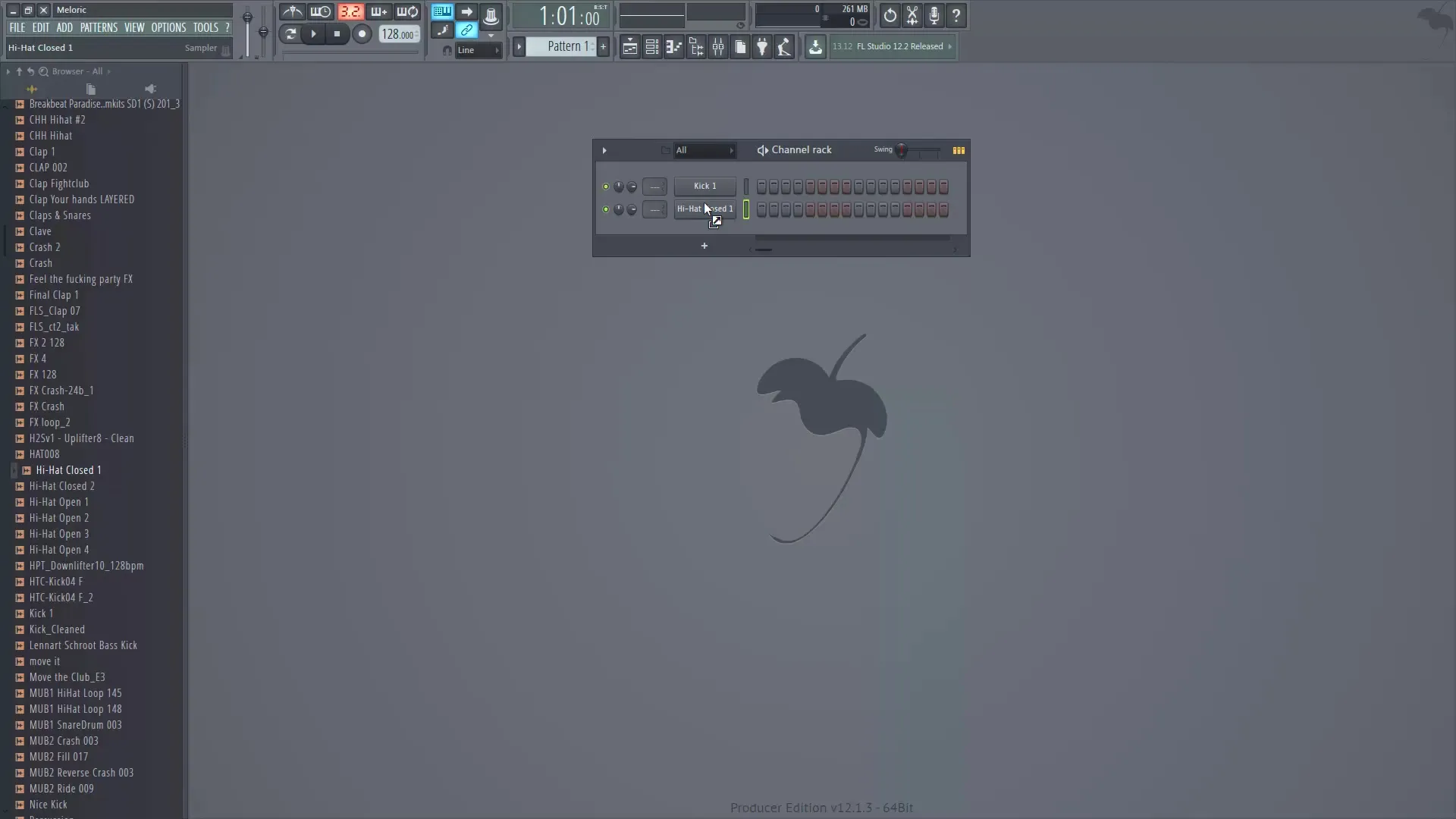Open Kick 1 mixer track selector
This screenshot has height=819, width=1456.
coord(654,187)
